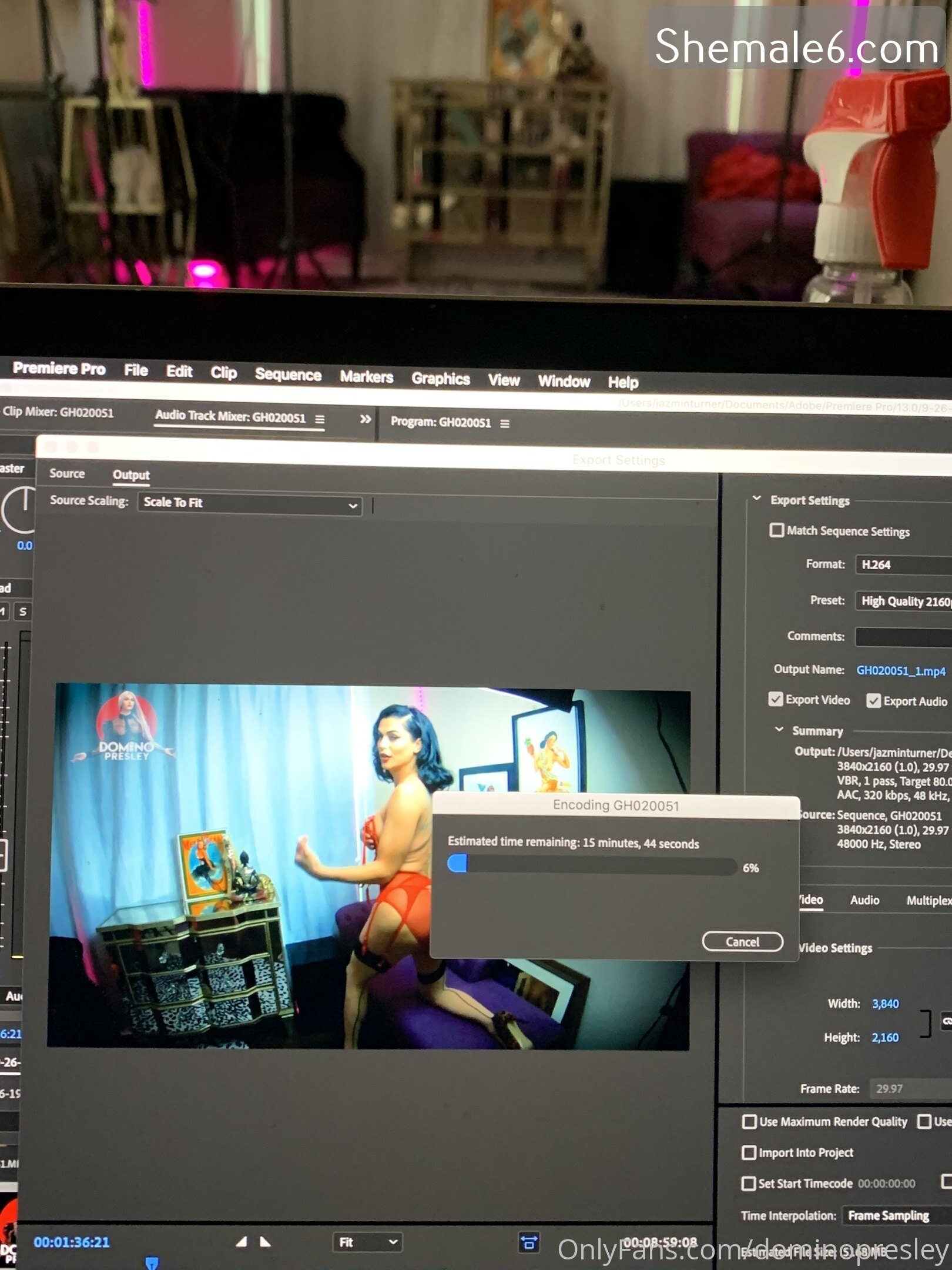Click the Video Settings heading
952x1270 pixels.
[835, 948]
